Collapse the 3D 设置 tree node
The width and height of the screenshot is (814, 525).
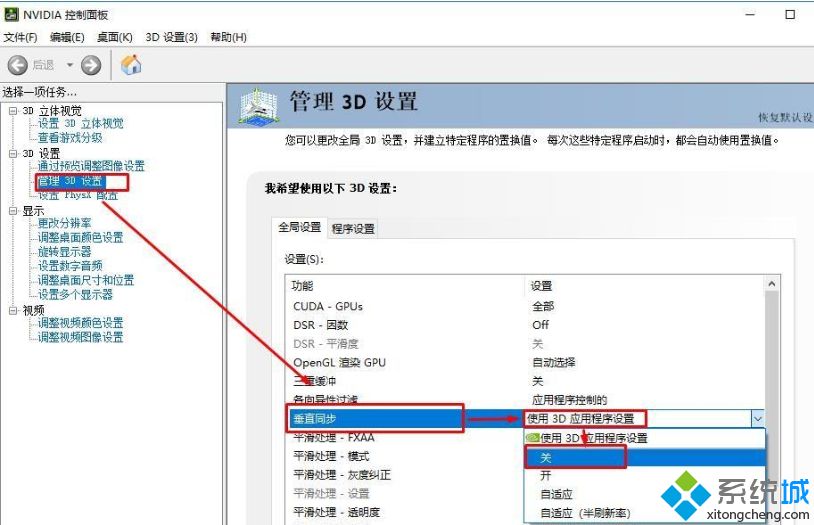[13, 154]
